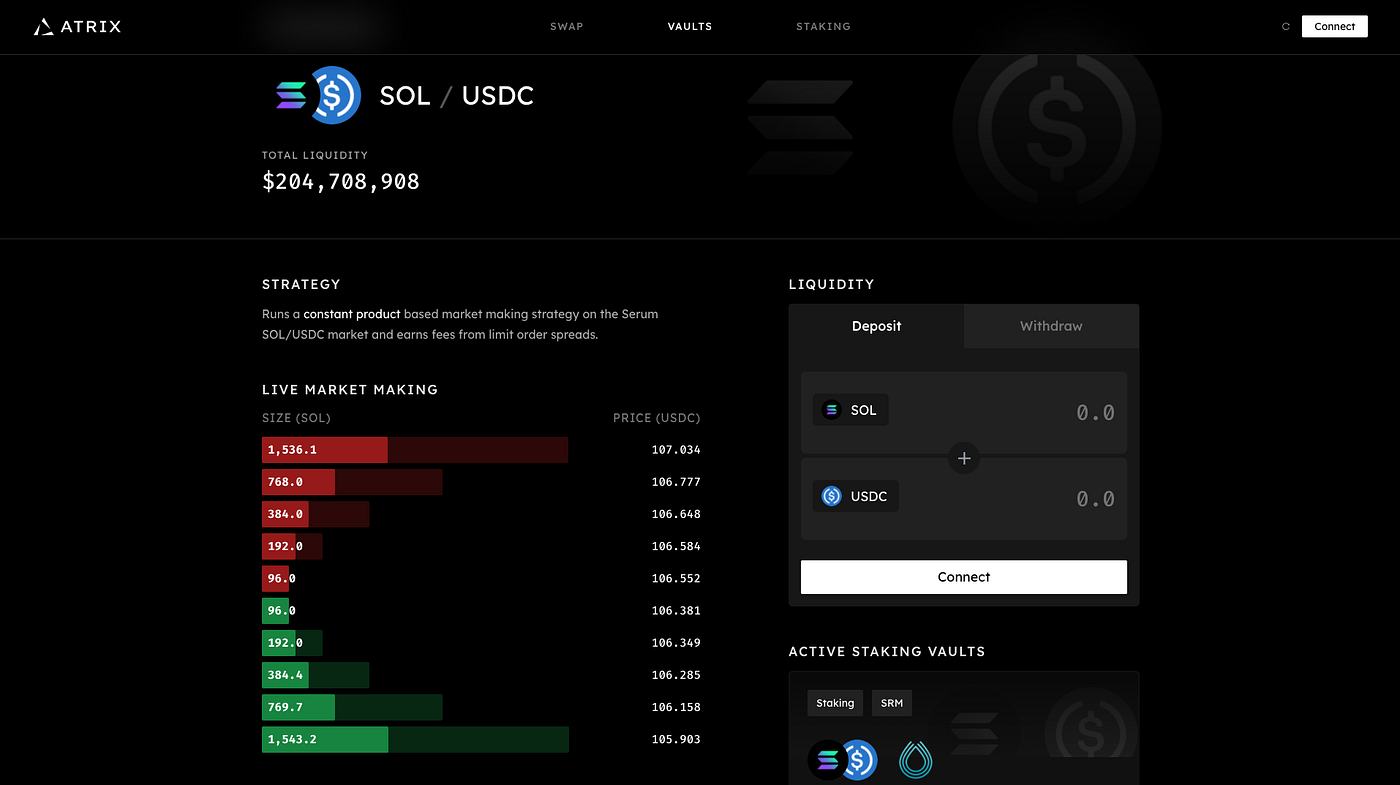Click the SRM tag in vault card
Image resolution: width=1400 pixels, height=785 pixels.
pyautogui.click(x=892, y=703)
